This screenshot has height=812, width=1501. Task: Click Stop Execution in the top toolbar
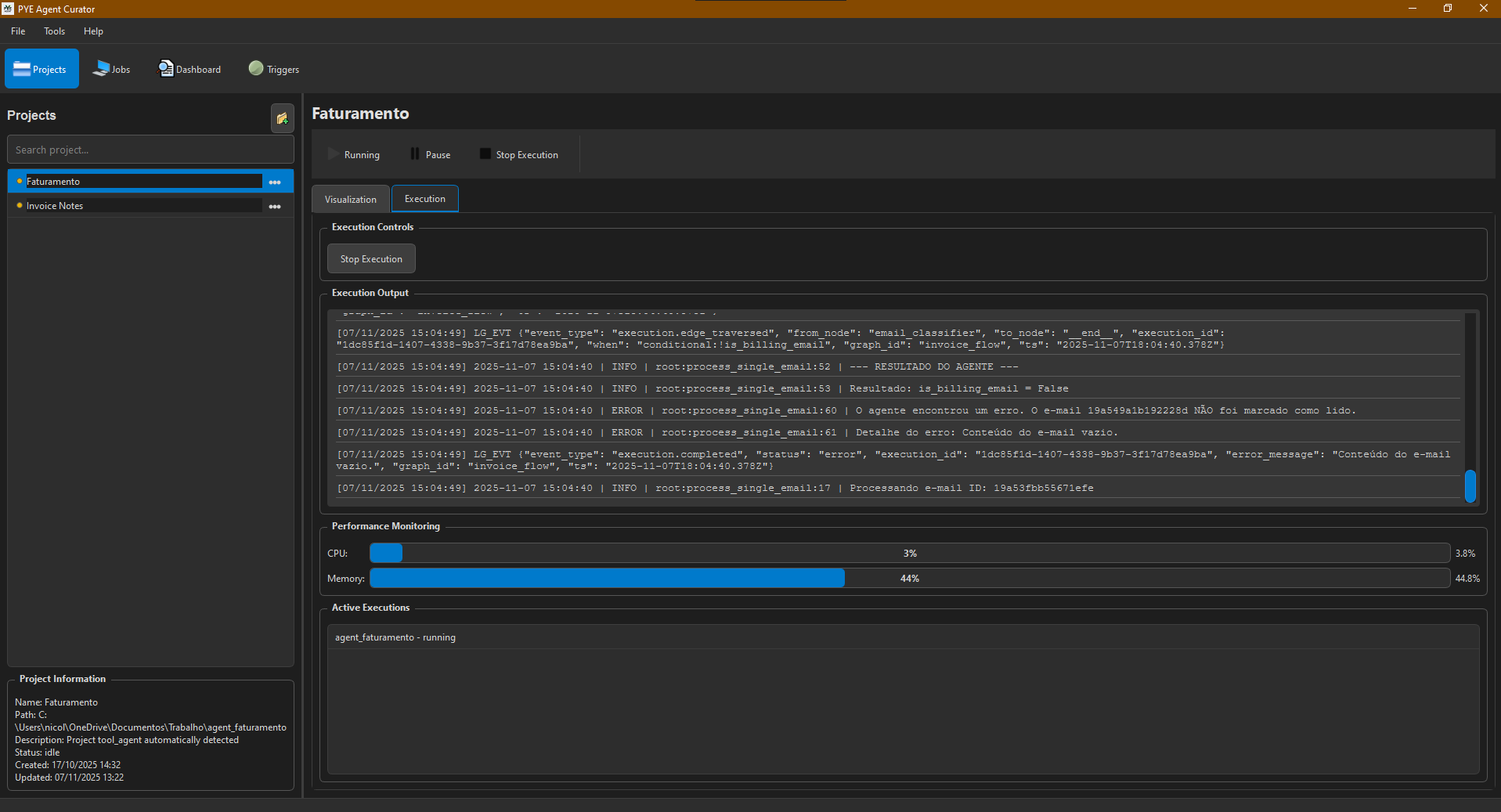pyautogui.click(x=518, y=154)
